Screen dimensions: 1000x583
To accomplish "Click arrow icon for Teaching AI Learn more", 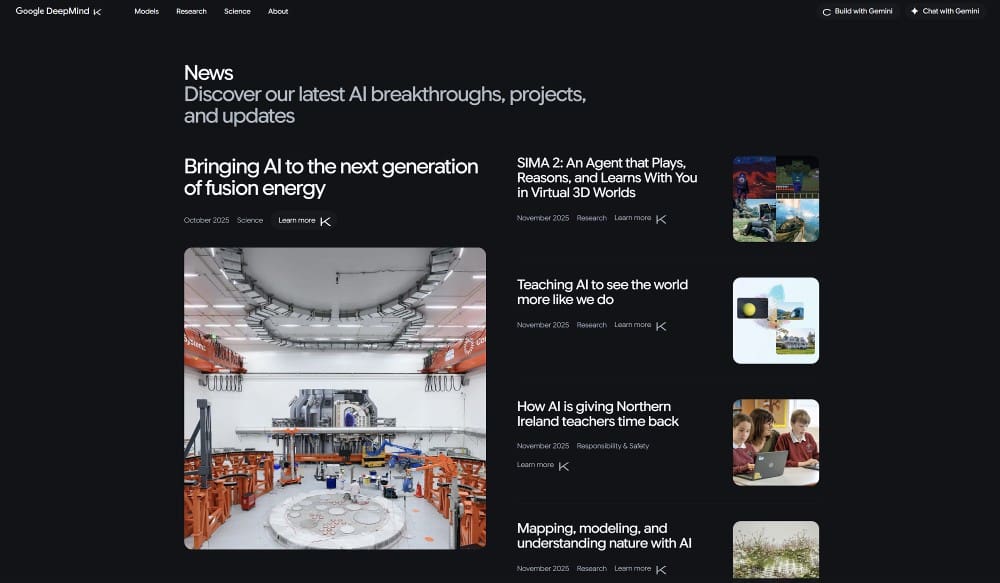I will 661,325.
